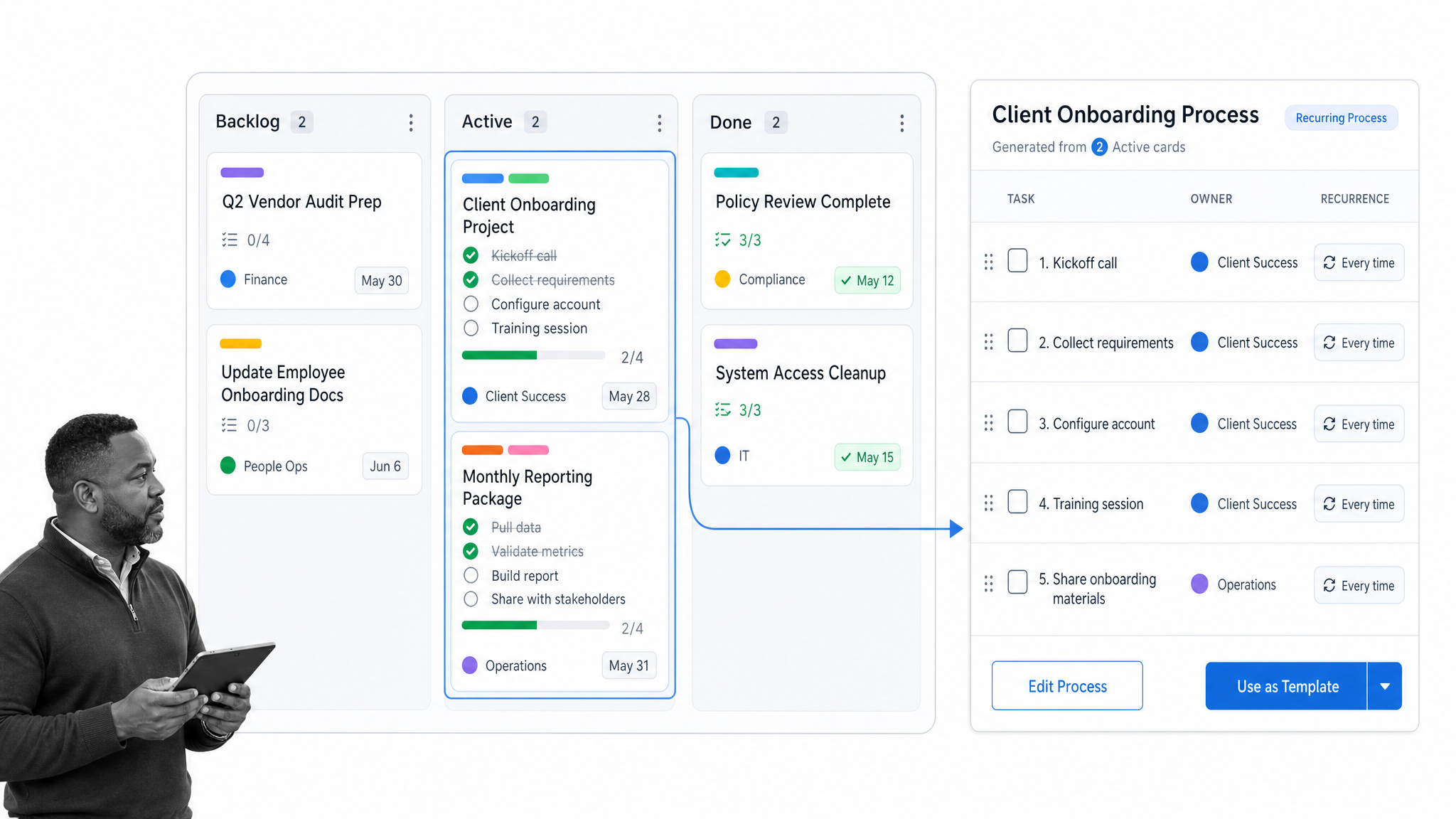Click the drag handle for Training session row
The image size is (1456, 819).
pos(989,503)
